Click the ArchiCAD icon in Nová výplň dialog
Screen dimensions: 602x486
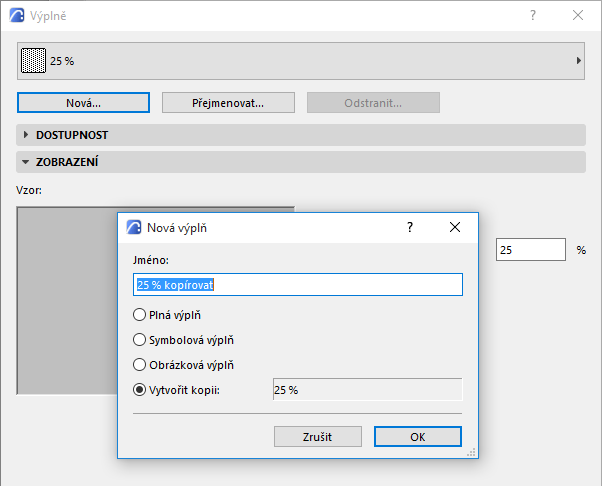(133, 227)
